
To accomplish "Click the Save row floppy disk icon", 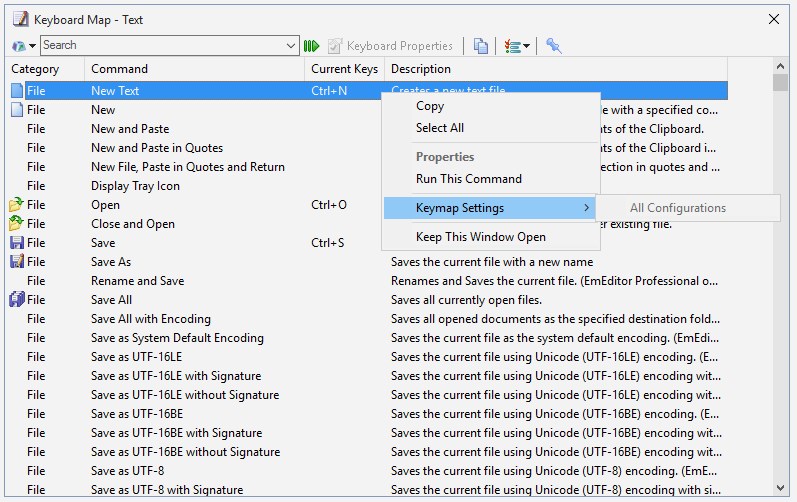I will pyautogui.click(x=17, y=243).
